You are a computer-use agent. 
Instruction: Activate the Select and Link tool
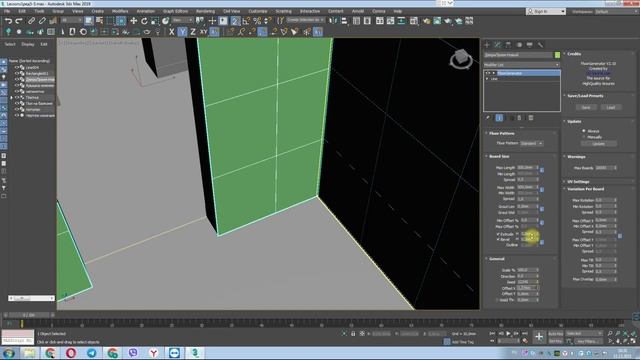click(x=31, y=21)
